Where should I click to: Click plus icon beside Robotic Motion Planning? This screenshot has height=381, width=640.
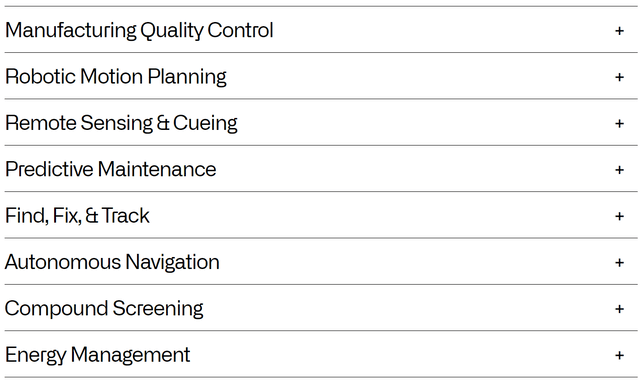[x=619, y=77]
